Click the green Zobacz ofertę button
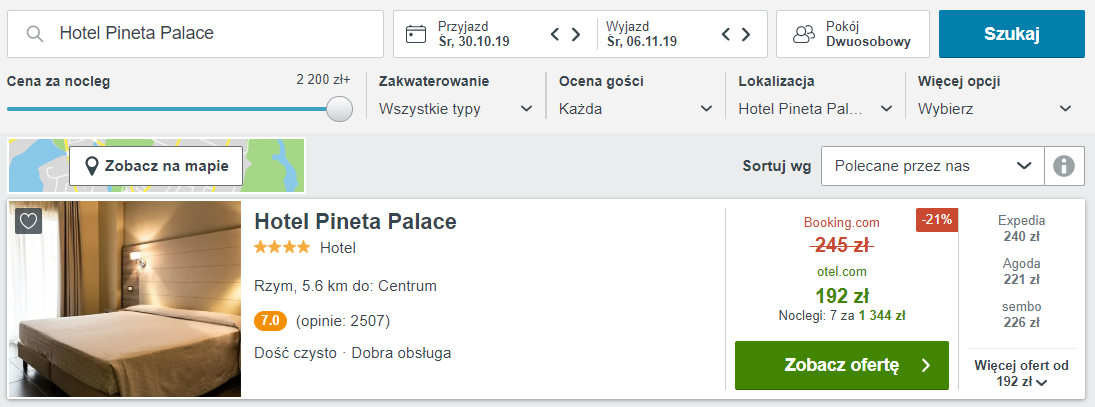 [842, 365]
